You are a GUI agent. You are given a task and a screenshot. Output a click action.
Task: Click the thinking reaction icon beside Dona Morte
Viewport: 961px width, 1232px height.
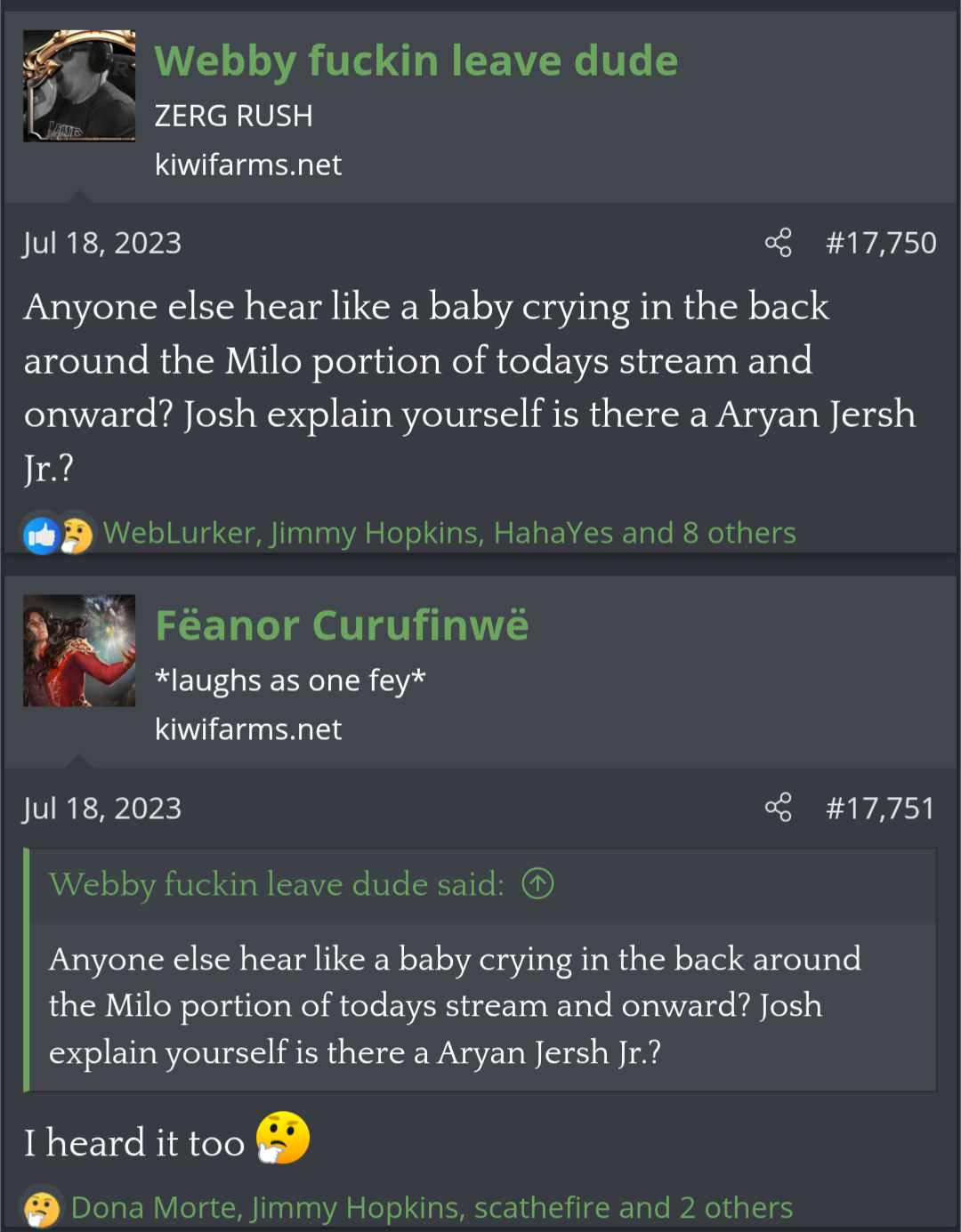(42, 1208)
